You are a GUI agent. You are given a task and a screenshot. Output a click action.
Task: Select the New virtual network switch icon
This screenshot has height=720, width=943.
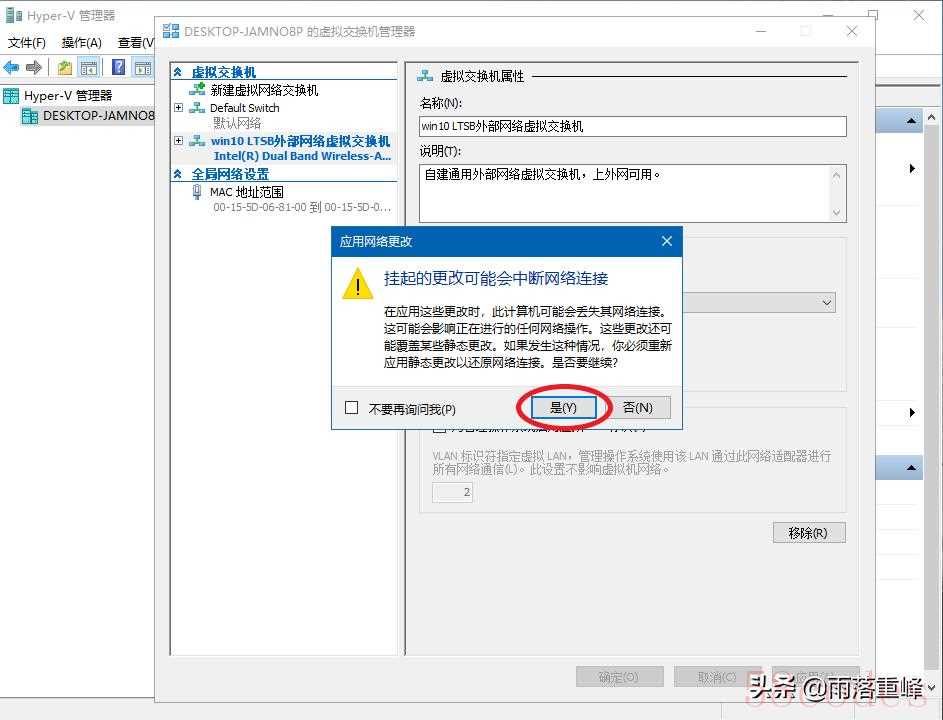click(197, 90)
